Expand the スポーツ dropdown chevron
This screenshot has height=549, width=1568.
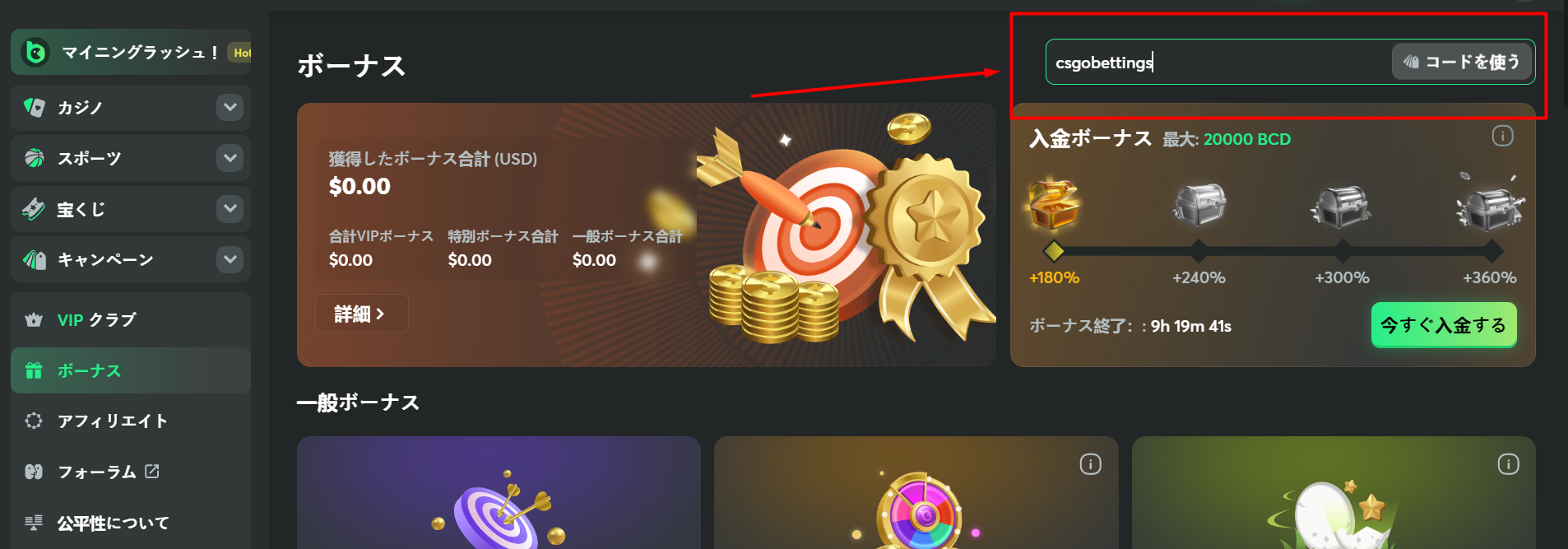point(230,158)
